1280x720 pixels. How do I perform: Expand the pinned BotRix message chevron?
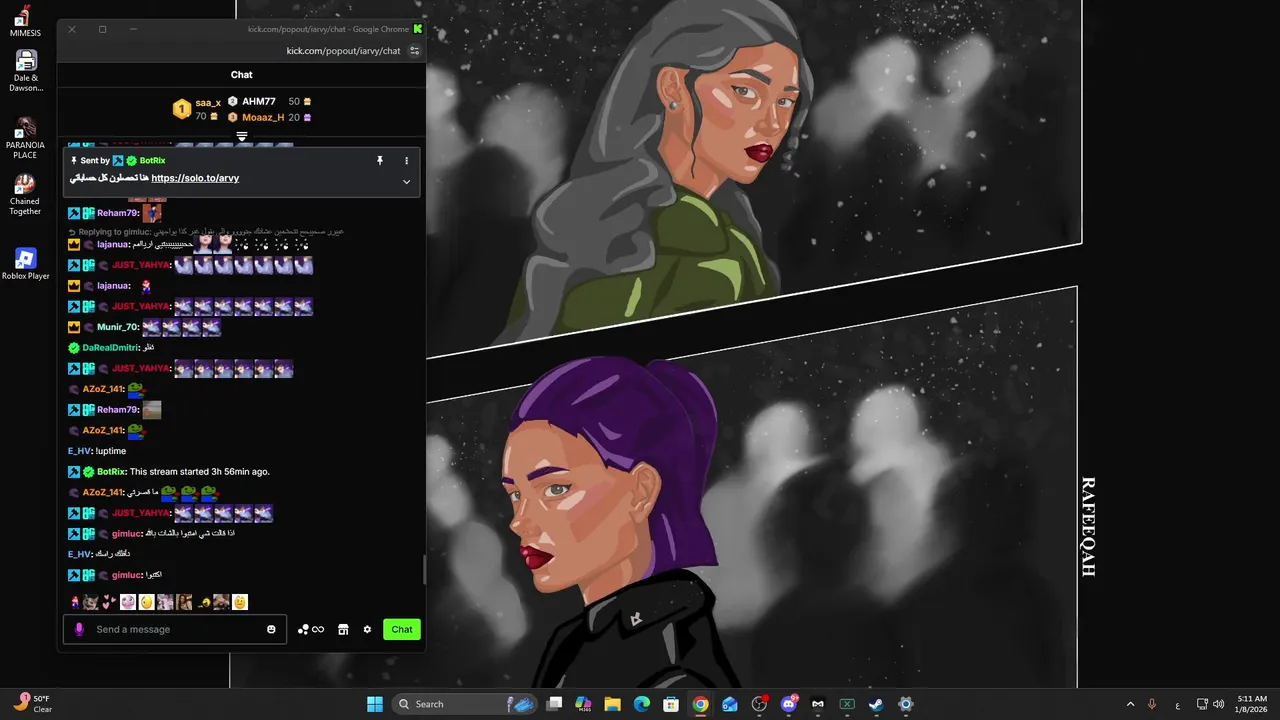tap(406, 182)
